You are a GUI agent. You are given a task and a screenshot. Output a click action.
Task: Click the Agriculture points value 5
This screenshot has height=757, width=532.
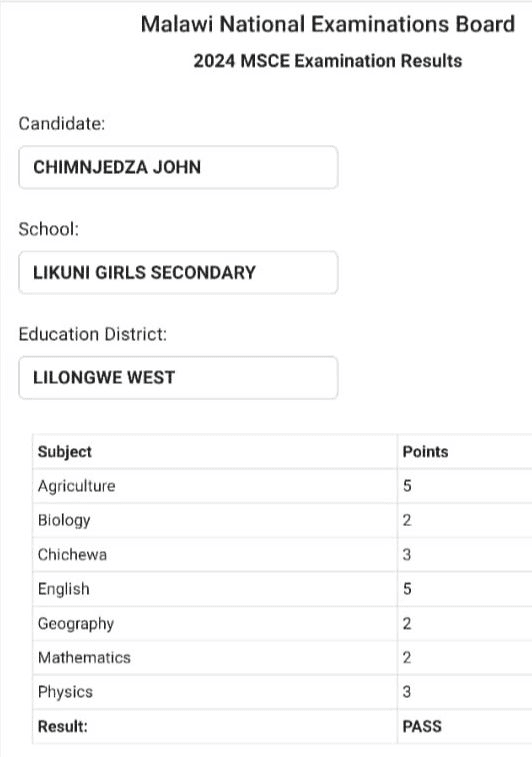coord(407,486)
